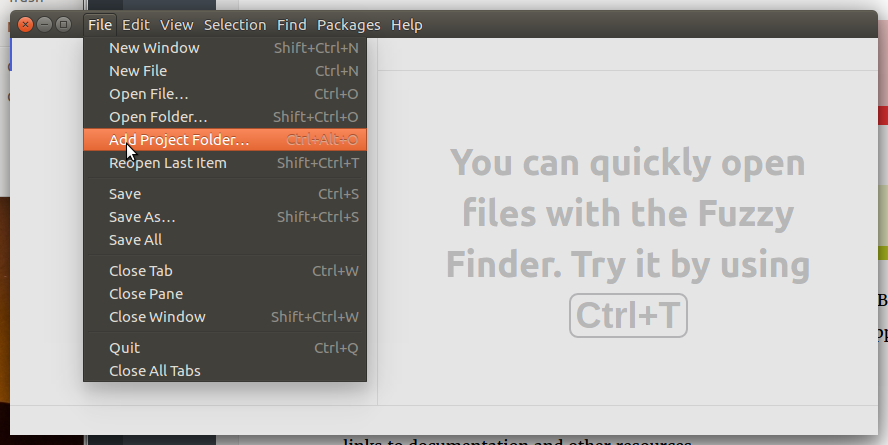Choose Reopen Last Item
The height and width of the screenshot is (445, 888).
pos(225,163)
